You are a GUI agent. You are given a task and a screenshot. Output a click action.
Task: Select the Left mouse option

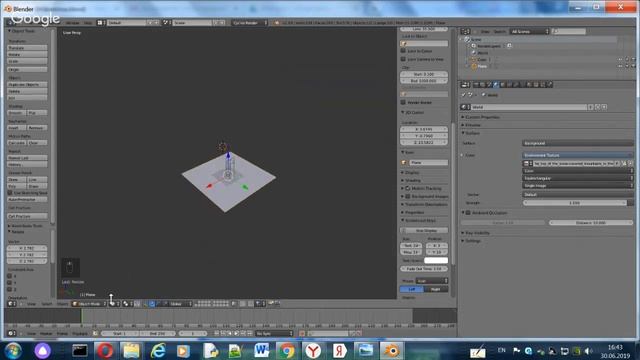(412, 289)
